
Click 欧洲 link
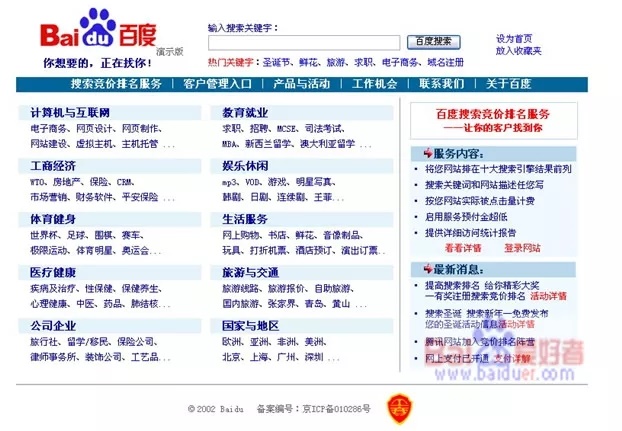coord(231,342)
